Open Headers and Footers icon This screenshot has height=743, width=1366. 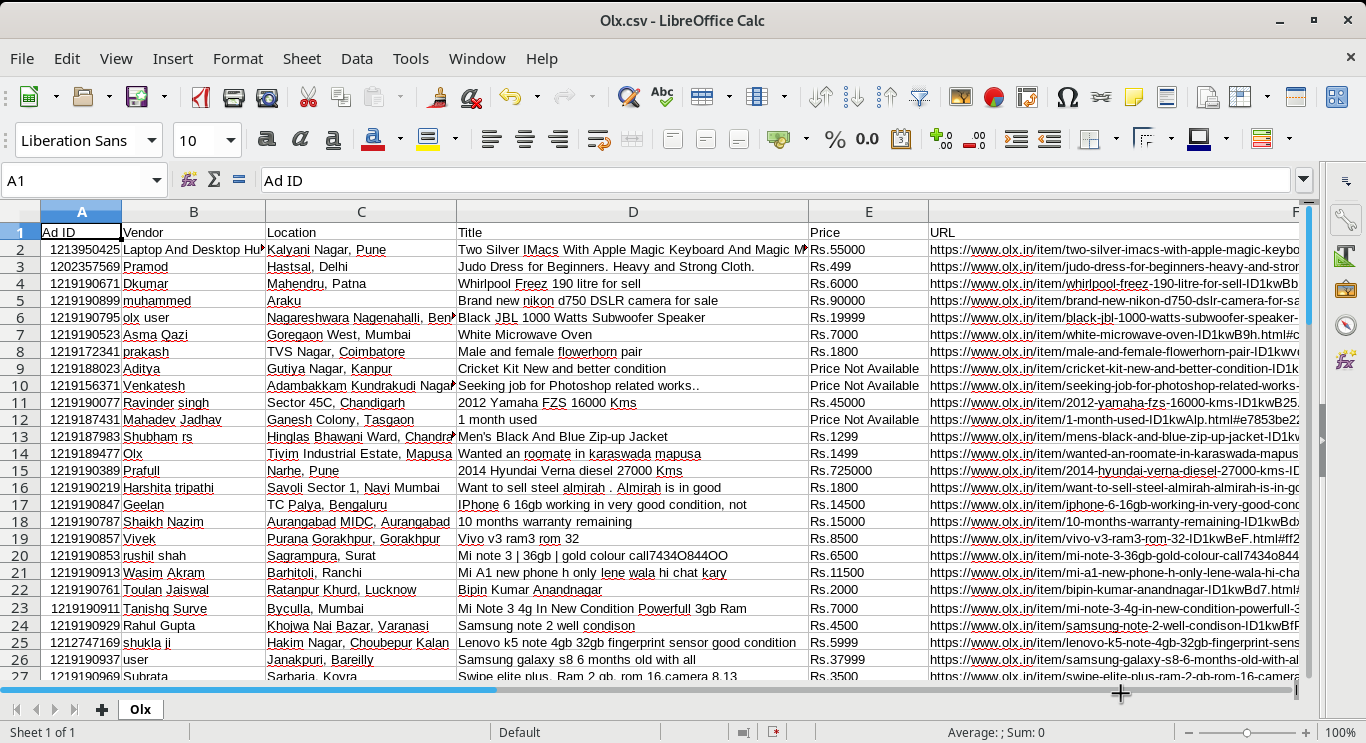[x=1167, y=97]
